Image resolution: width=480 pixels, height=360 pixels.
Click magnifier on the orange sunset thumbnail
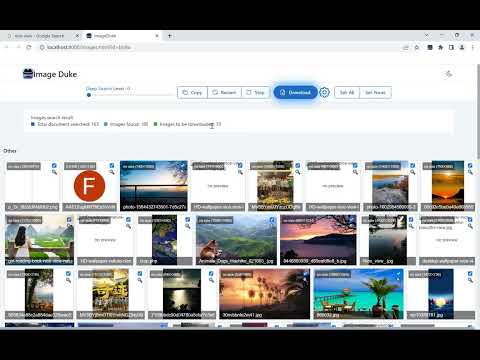pyautogui.click(x=470, y=172)
